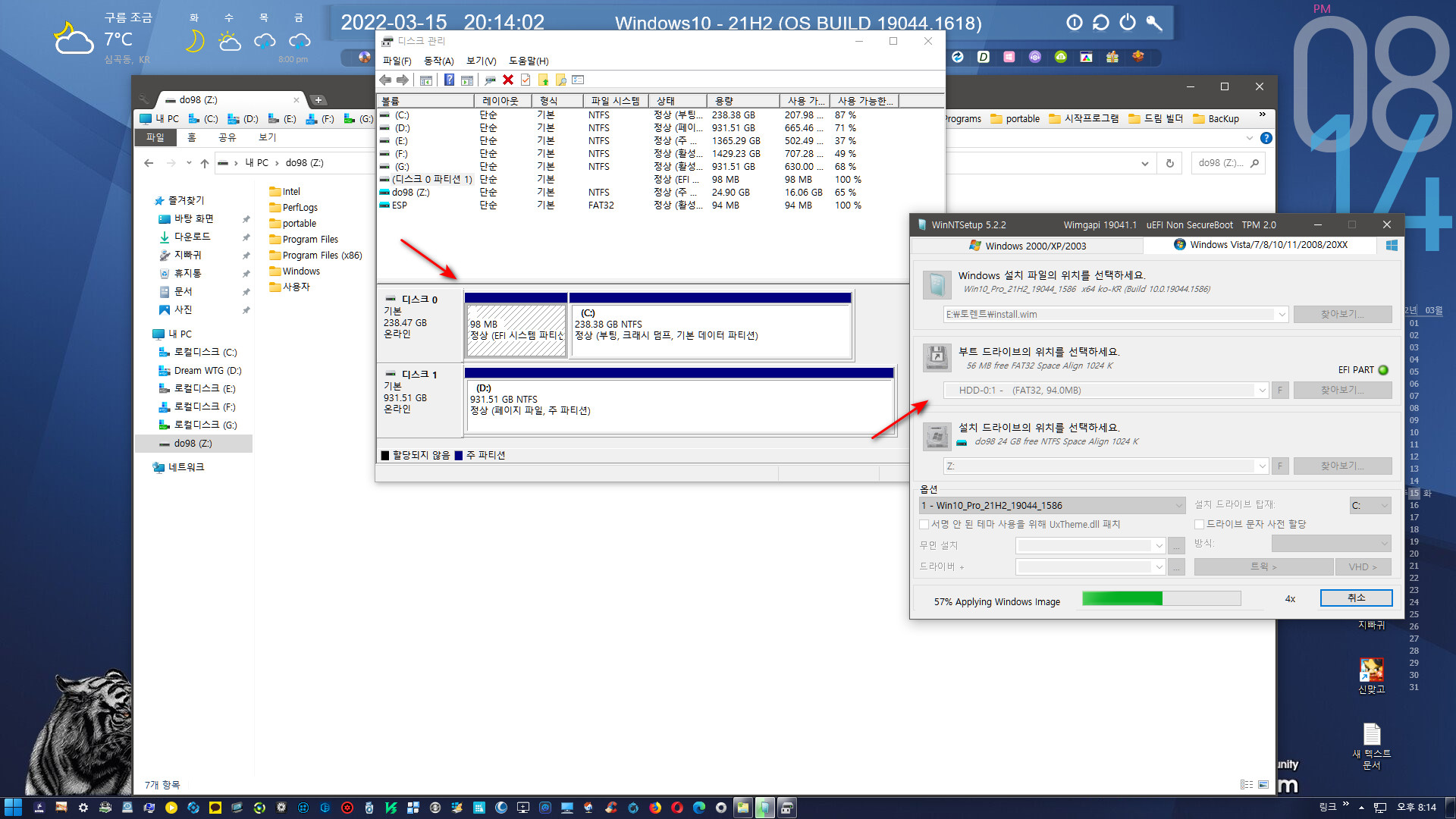Open the Z: installation drive dropdown

point(1263,466)
